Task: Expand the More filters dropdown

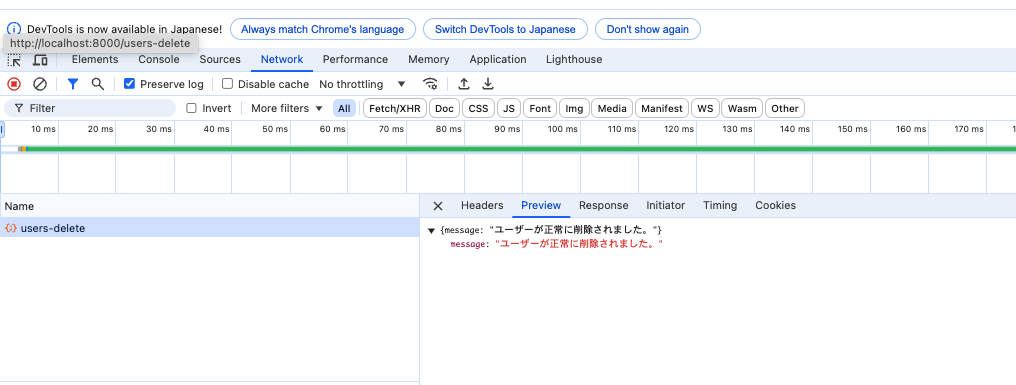Action: click(x=286, y=108)
